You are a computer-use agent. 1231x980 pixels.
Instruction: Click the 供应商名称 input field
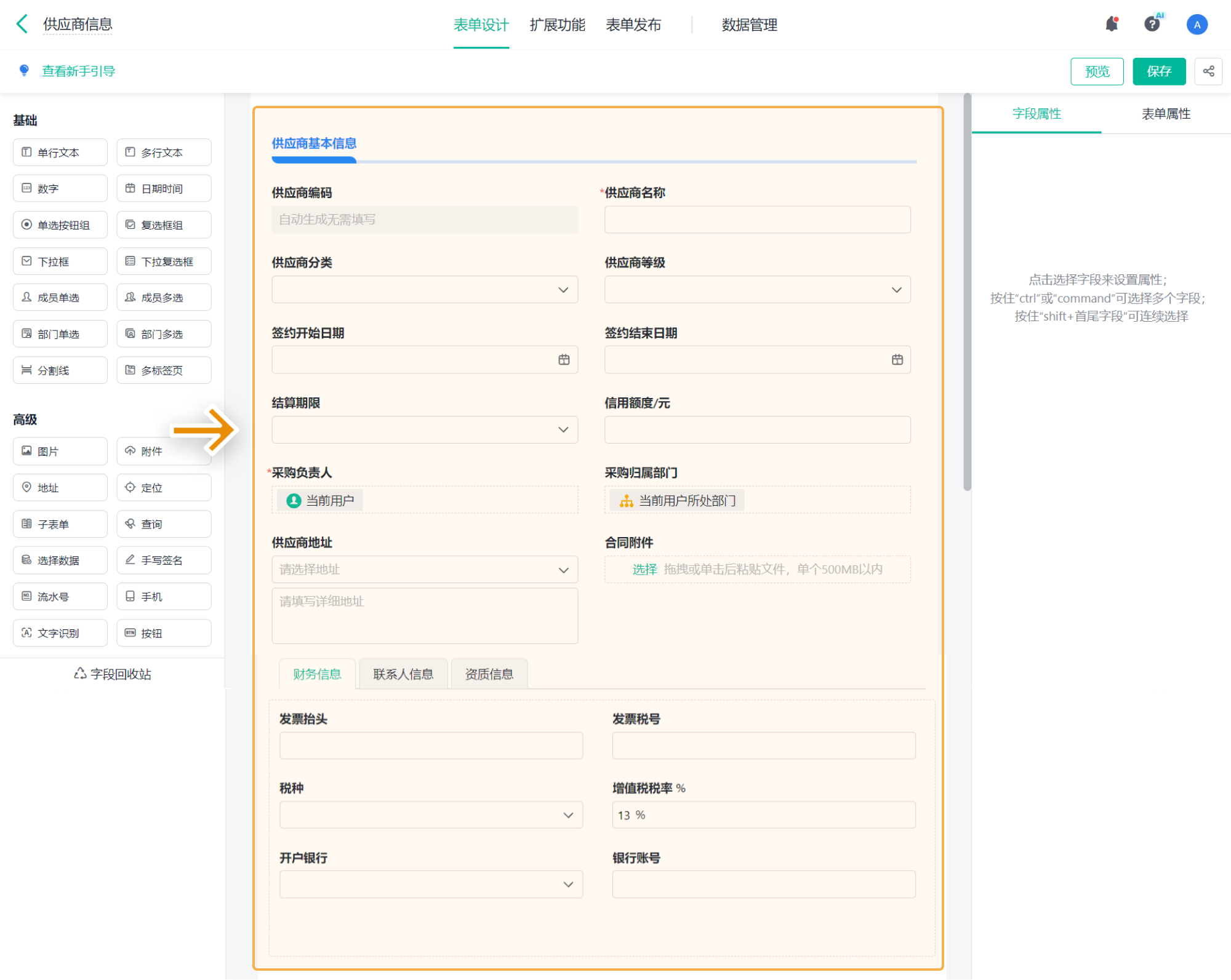coord(757,220)
